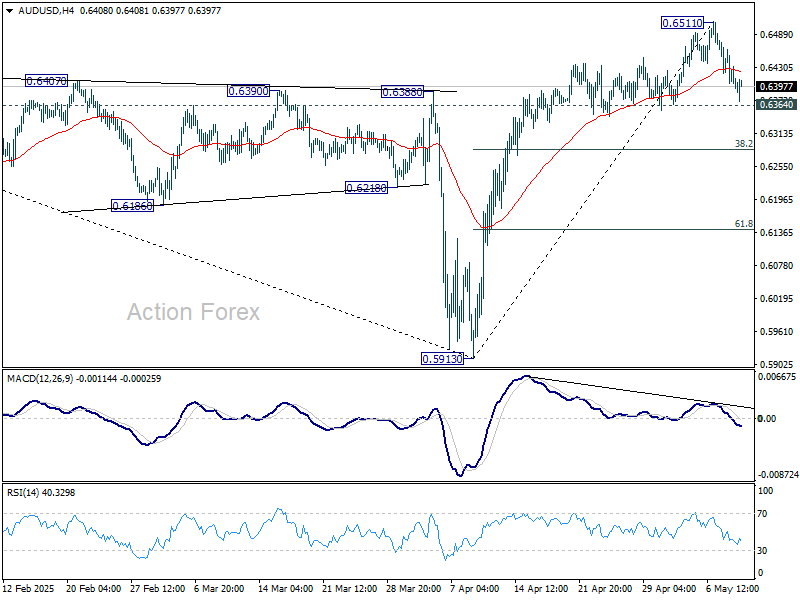Viewport: 800px width, 600px height.
Task: Select the 0.65110 peak price label
Action: [x=682, y=23]
